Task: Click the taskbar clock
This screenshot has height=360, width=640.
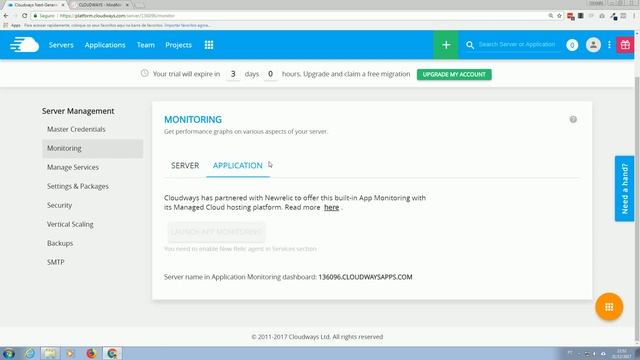Action: point(621,353)
